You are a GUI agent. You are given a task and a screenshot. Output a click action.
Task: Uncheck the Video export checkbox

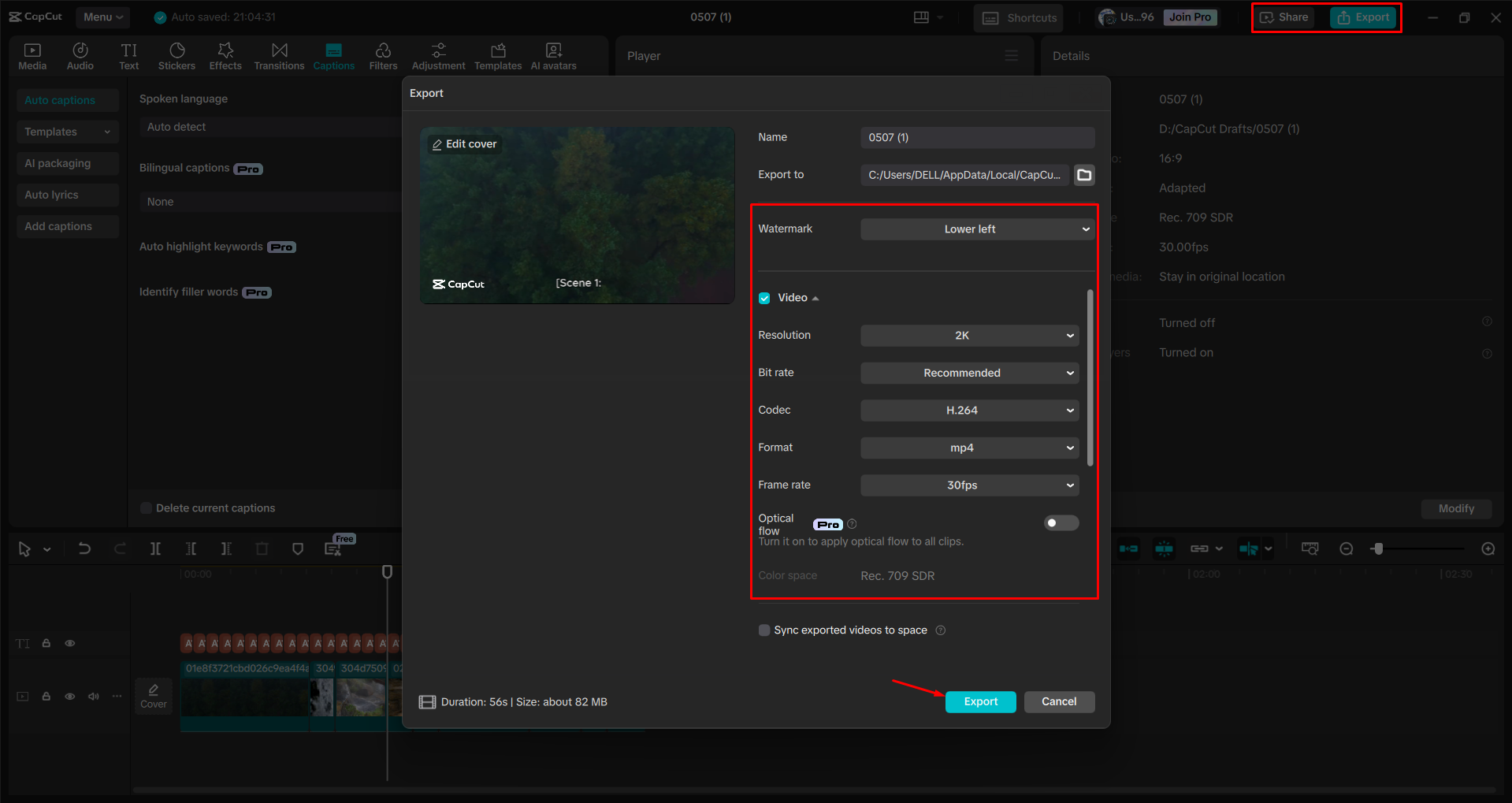pyautogui.click(x=763, y=297)
